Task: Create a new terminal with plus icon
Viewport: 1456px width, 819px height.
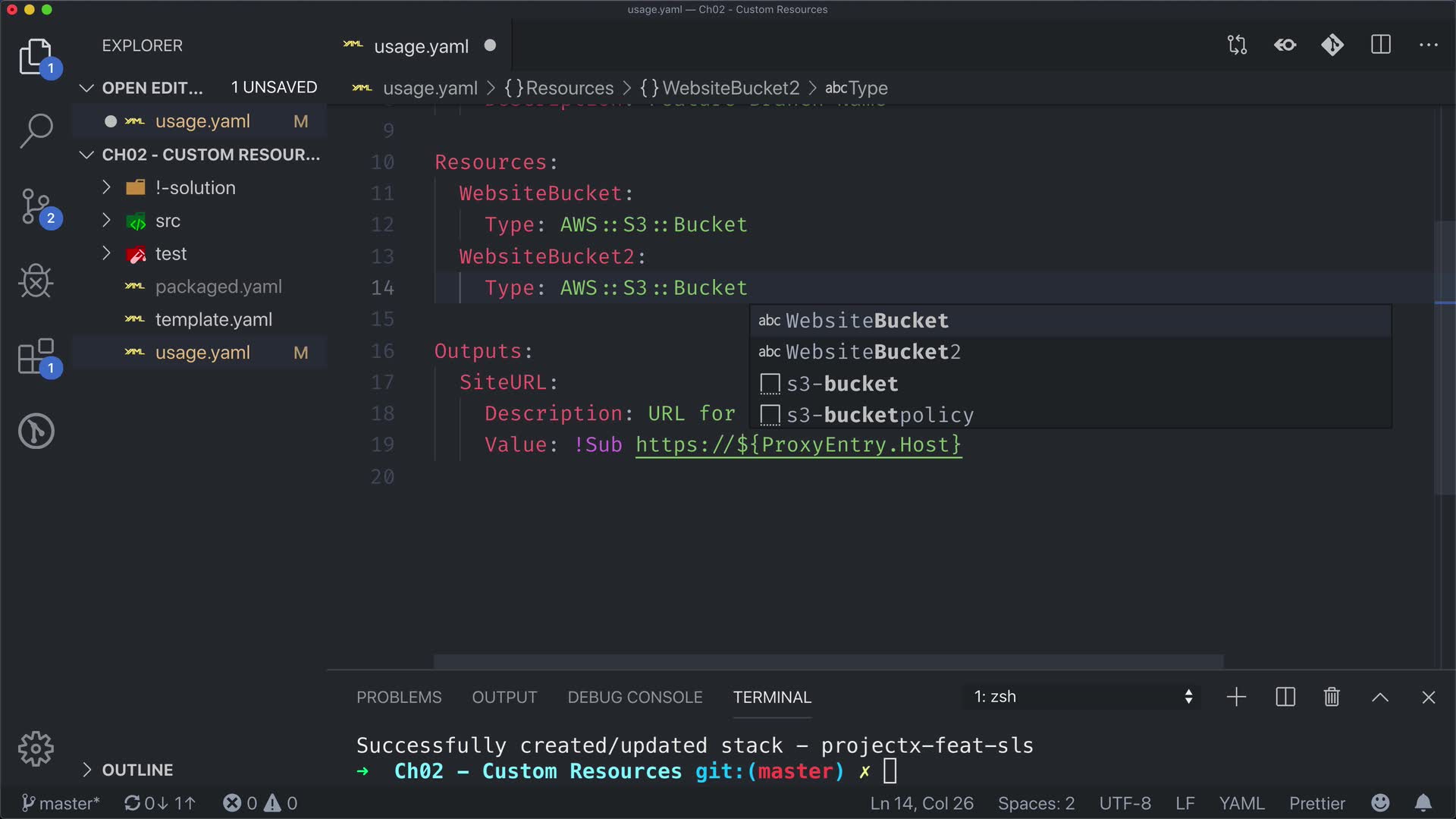Action: tap(1236, 697)
